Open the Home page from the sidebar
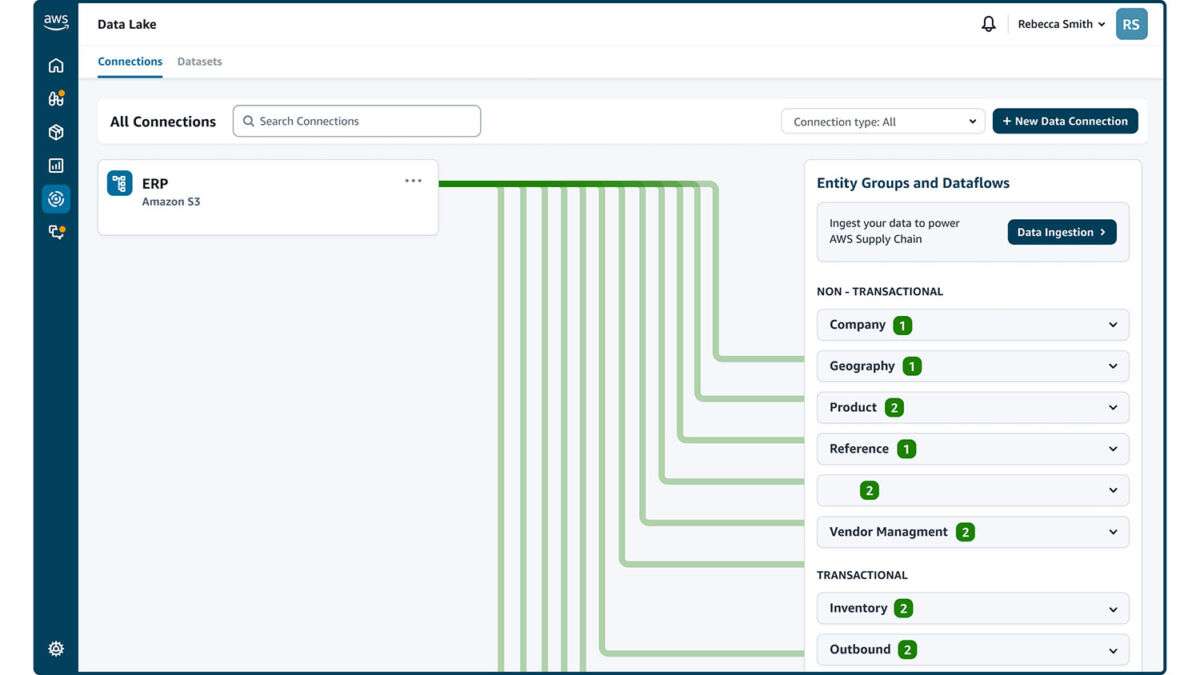 tap(56, 64)
